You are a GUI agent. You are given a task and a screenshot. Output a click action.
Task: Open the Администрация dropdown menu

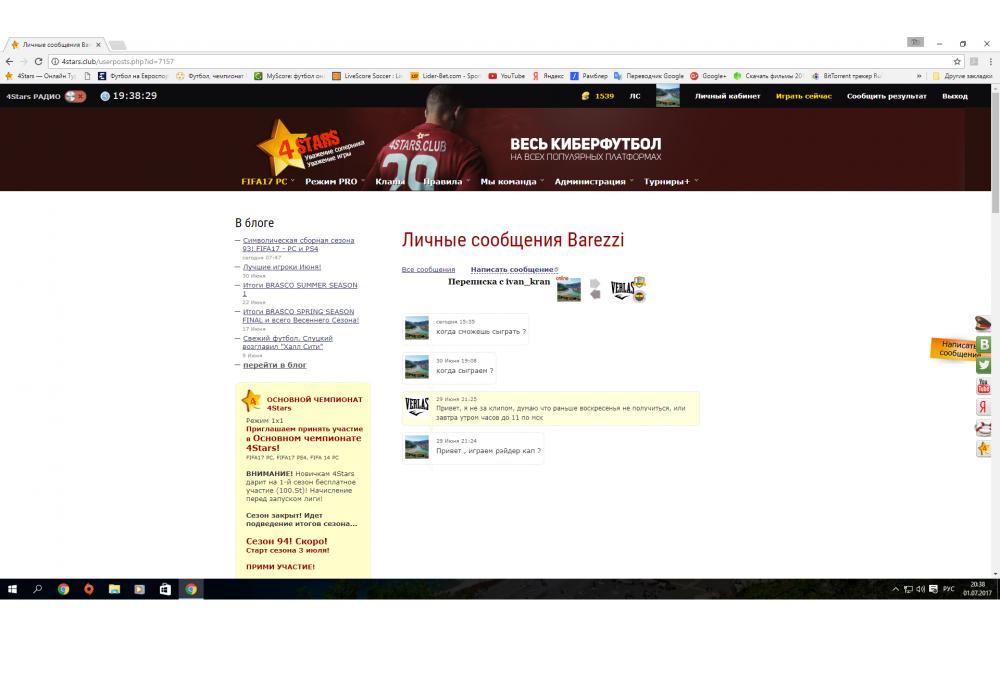point(593,182)
